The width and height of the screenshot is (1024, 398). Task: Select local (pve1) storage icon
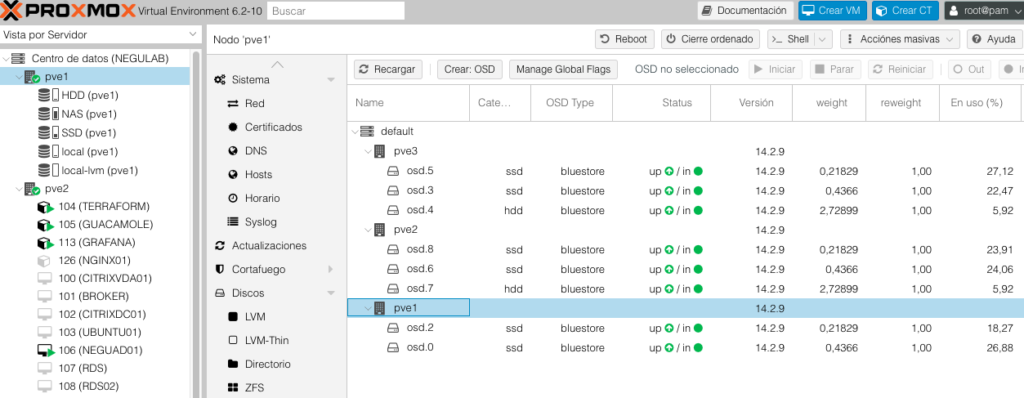48,152
